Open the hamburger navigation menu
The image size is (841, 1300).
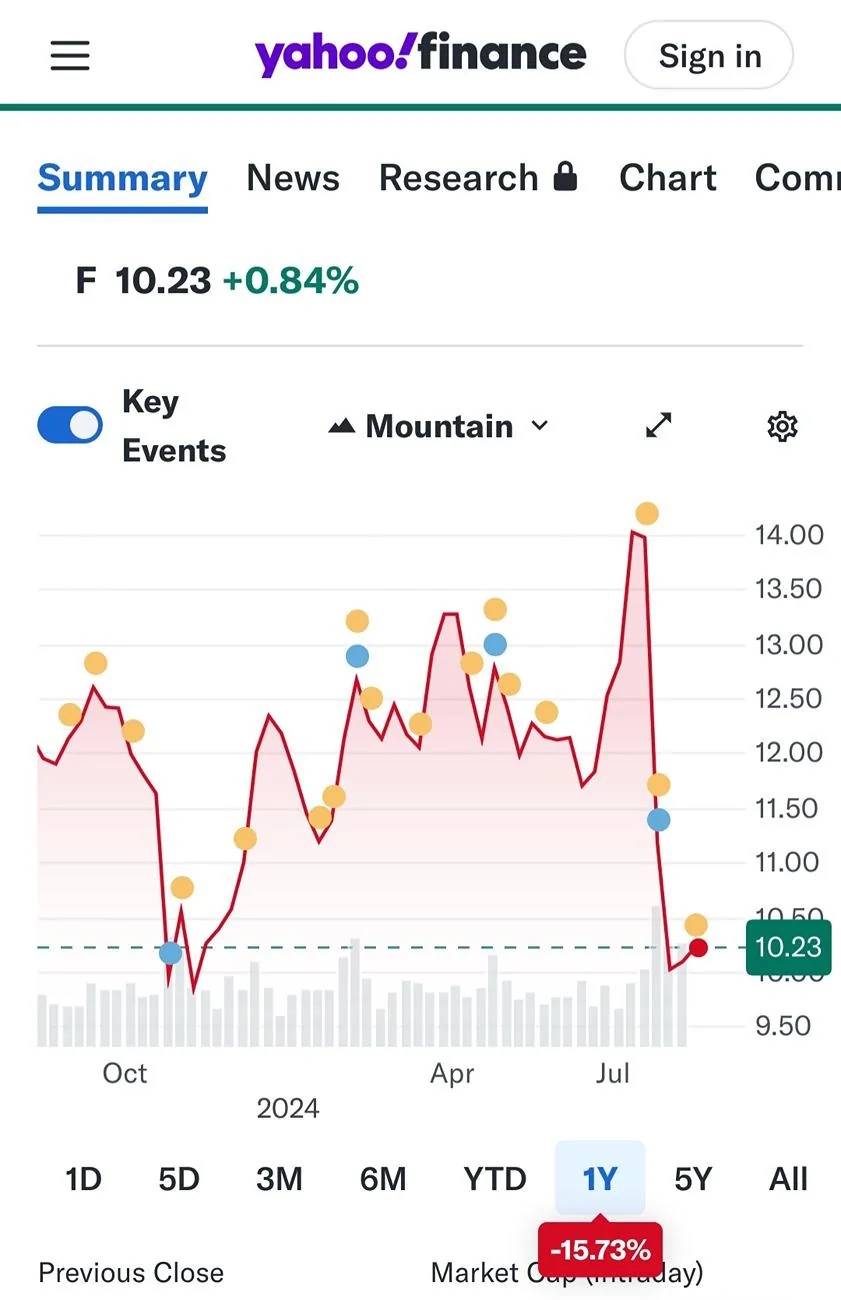coord(70,56)
